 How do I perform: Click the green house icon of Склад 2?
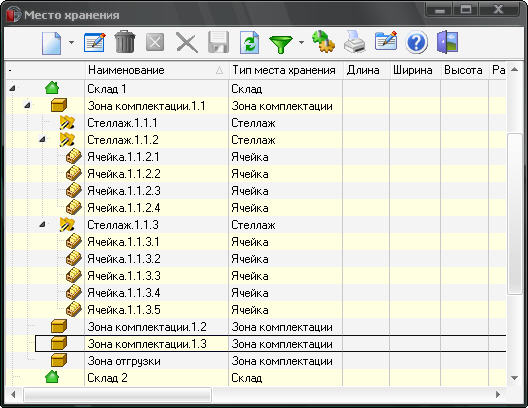pos(52,377)
